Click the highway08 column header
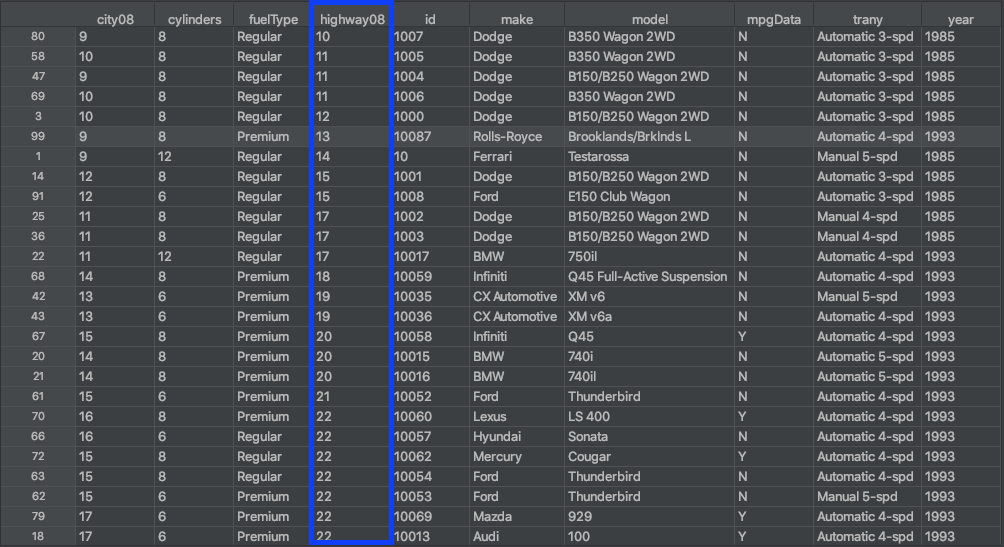1004x547 pixels. pos(352,19)
